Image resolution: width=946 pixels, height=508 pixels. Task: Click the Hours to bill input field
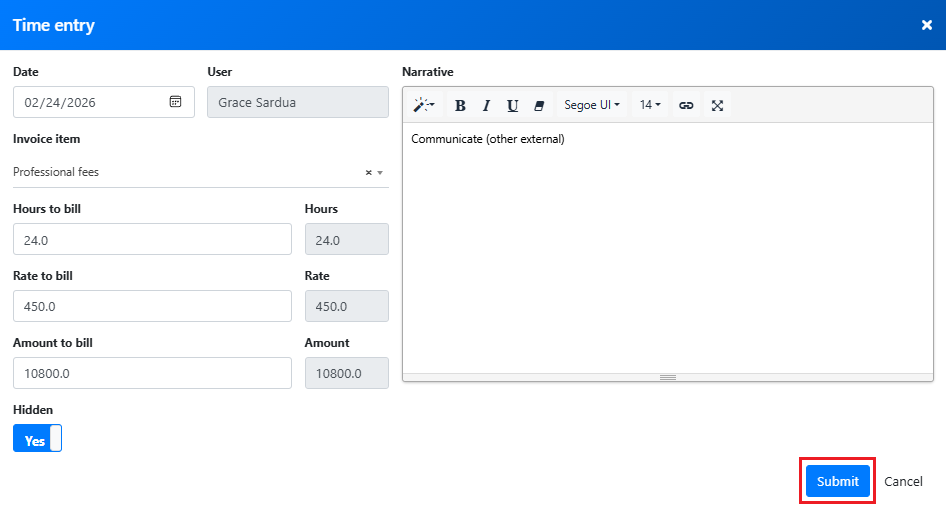(152, 240)
